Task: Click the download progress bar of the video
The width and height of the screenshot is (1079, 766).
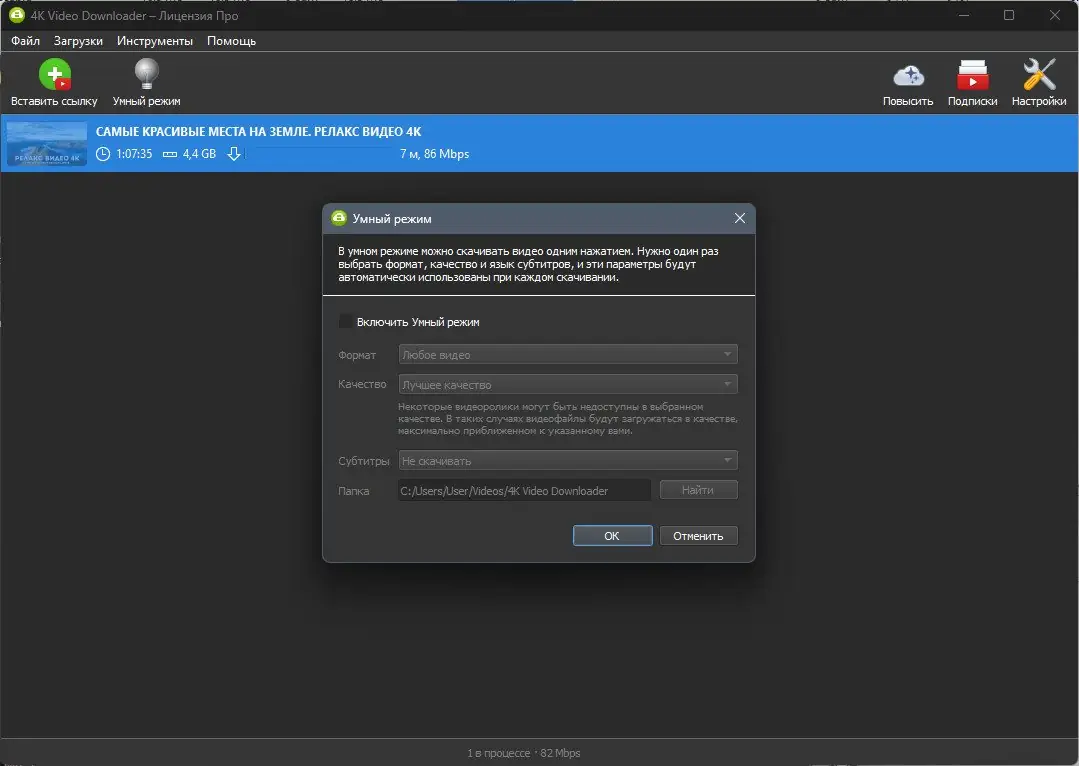Action: [319, 153]
